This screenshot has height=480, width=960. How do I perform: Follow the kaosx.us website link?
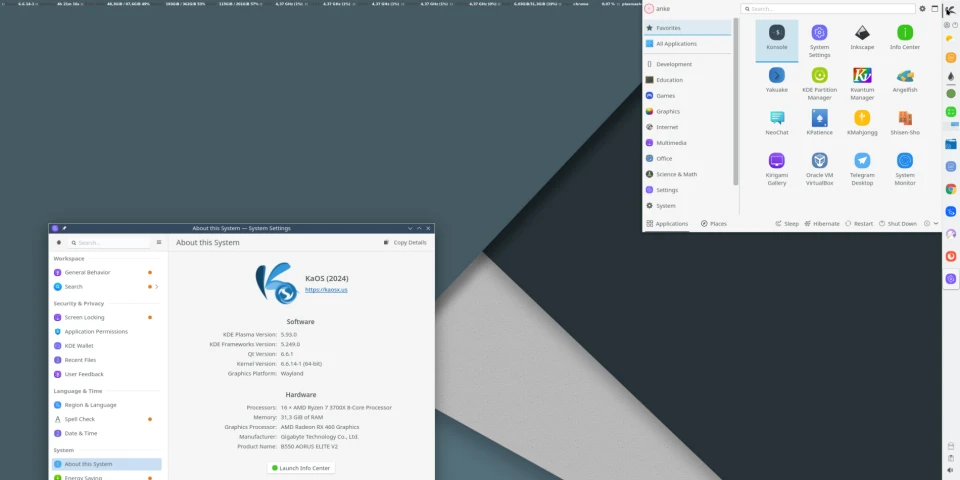[x=326, y=290]
